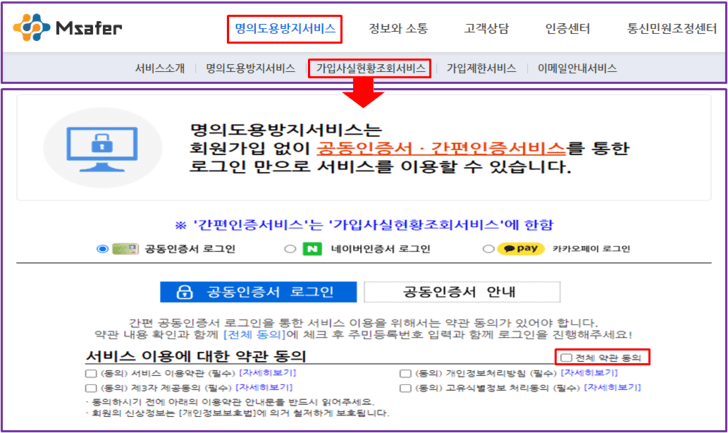The width and height of the screenshot is (728, 433).
Task: Open the 정보와 소통 menu
Action: 398,29
